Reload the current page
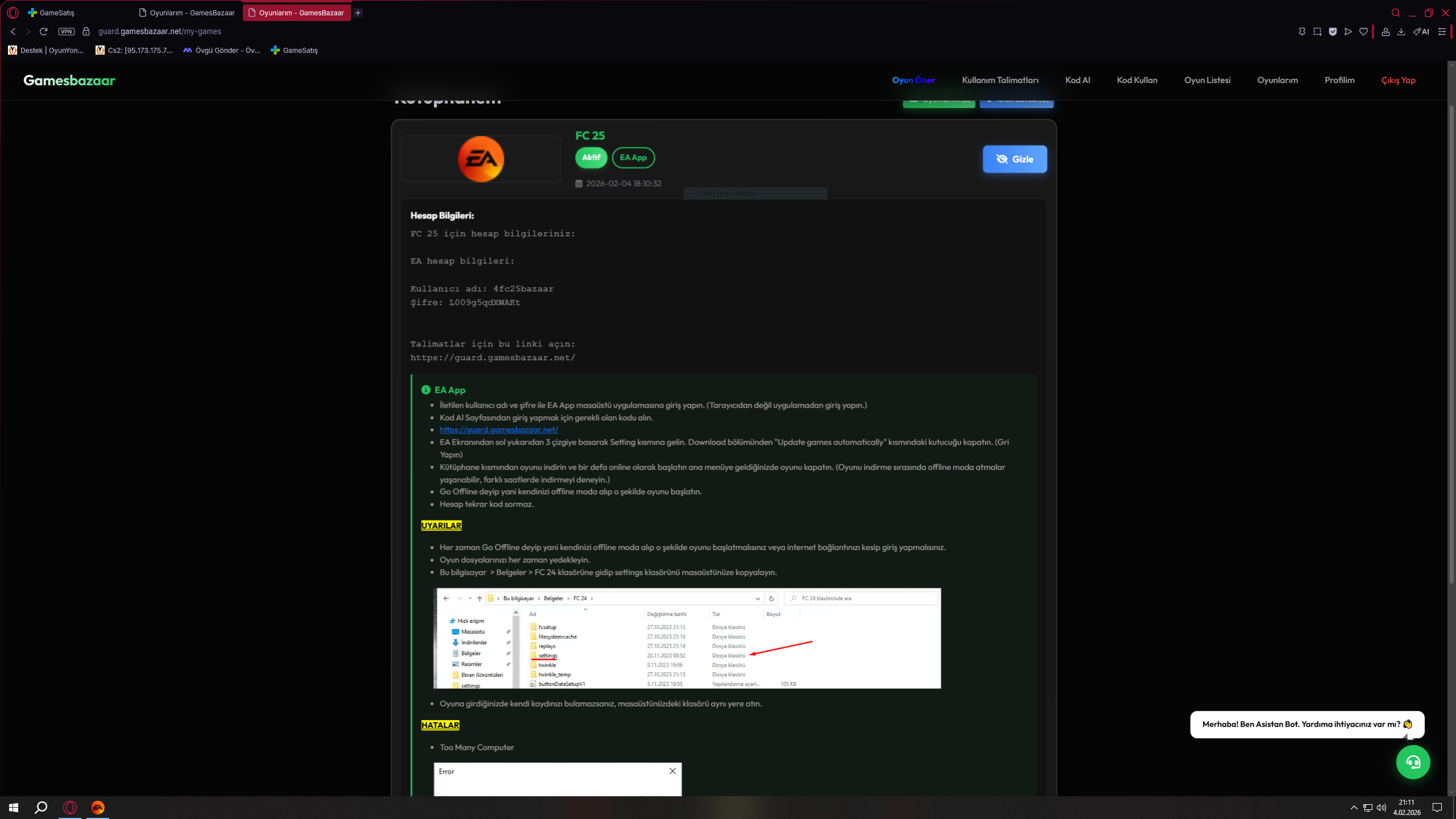The width and height of the screenshot is (1456, 819). coord(43,31)
